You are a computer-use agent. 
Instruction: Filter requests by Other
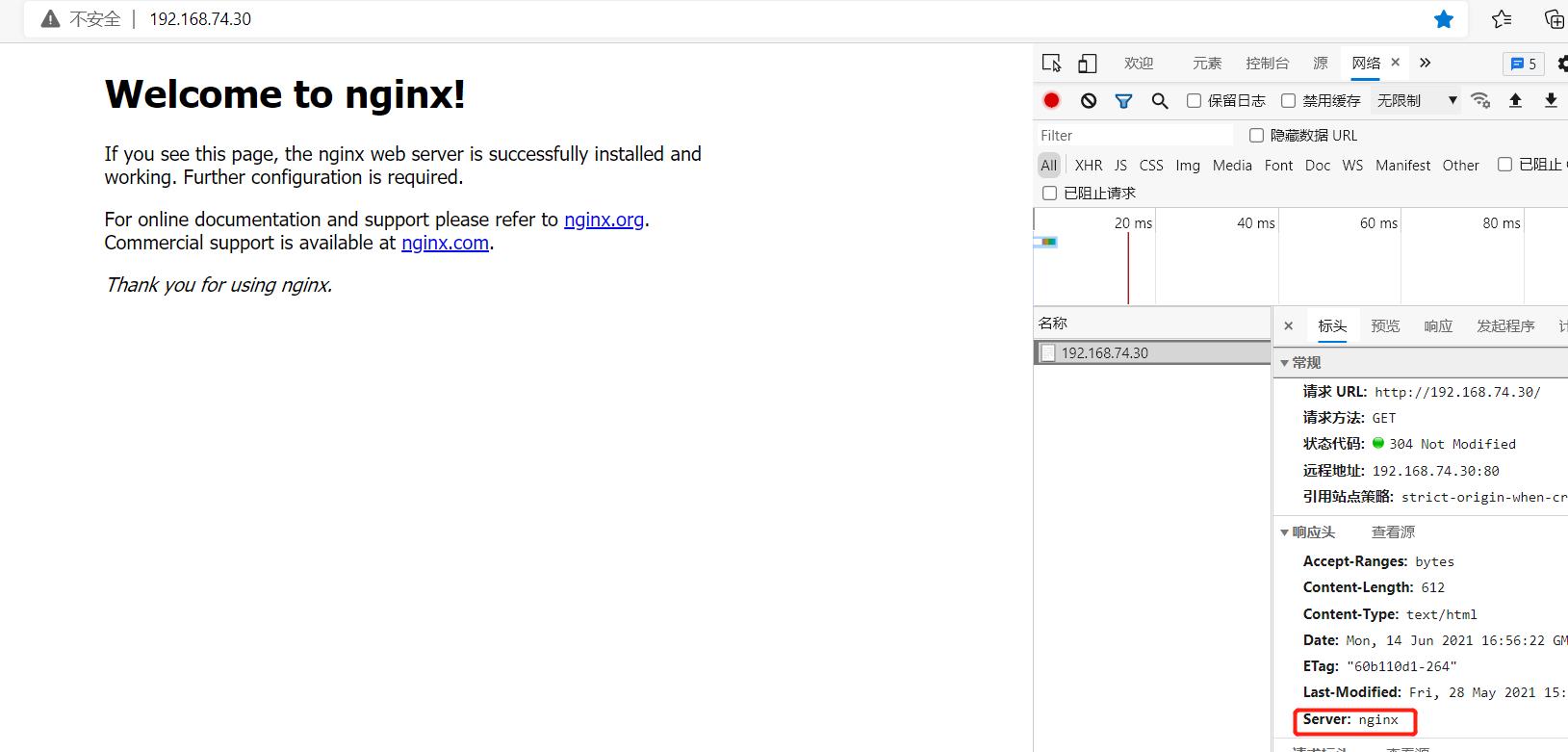1460,165
